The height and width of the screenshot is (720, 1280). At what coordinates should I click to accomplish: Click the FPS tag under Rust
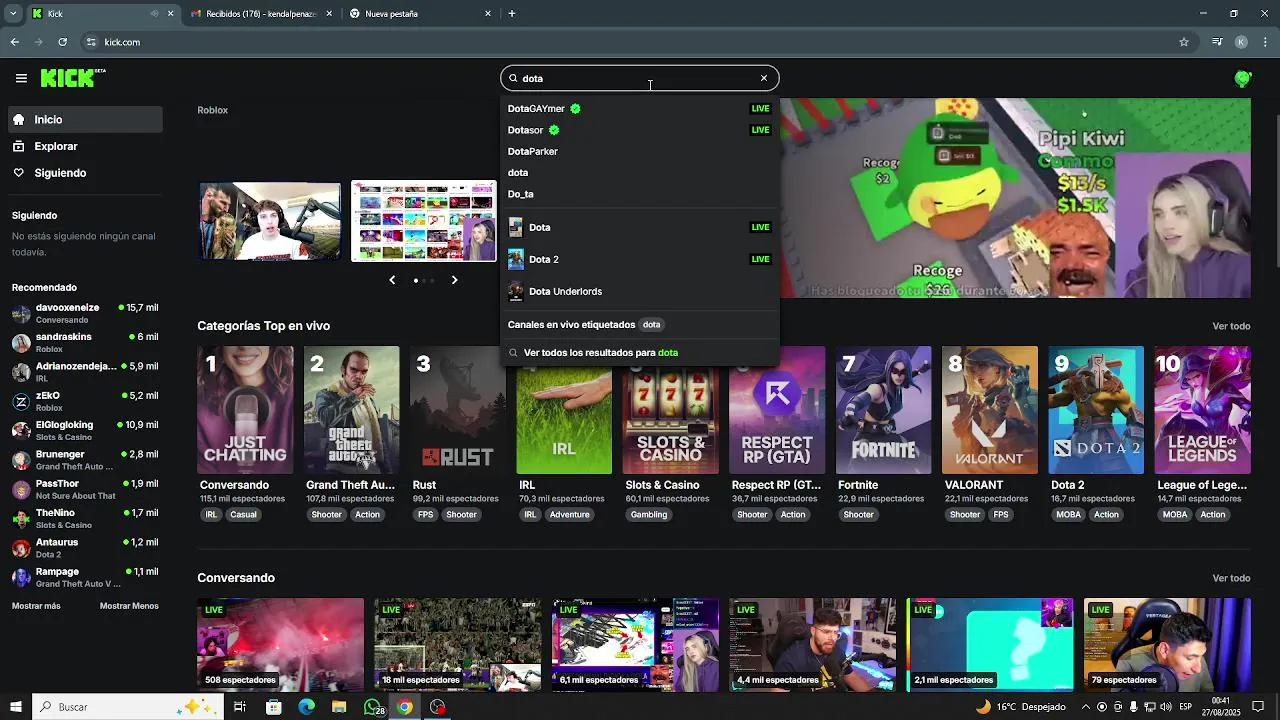coord(426,515)
